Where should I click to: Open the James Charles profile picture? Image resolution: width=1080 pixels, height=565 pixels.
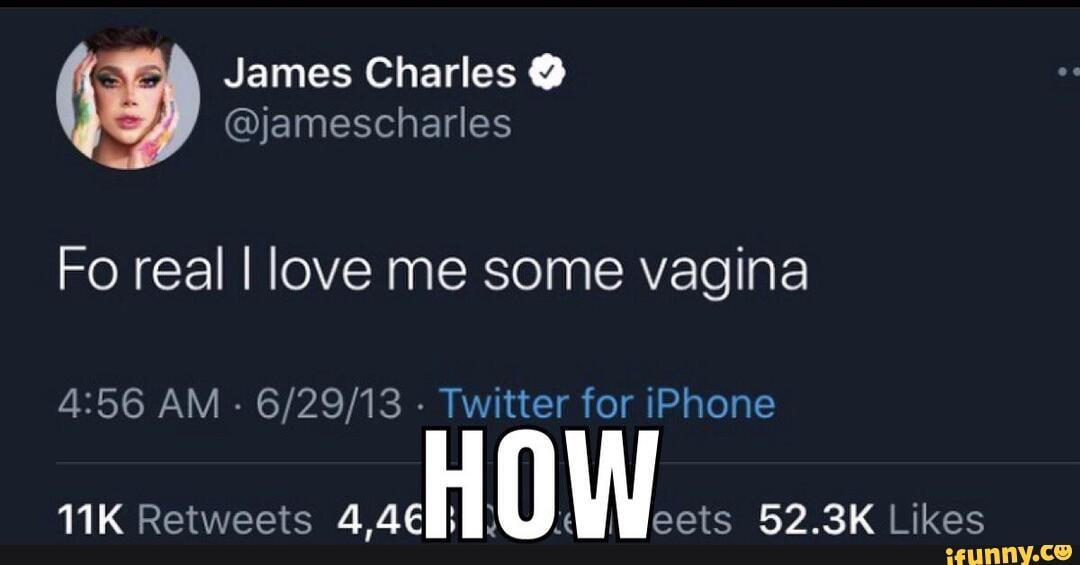pyautogui.click(x=127, y=97)
